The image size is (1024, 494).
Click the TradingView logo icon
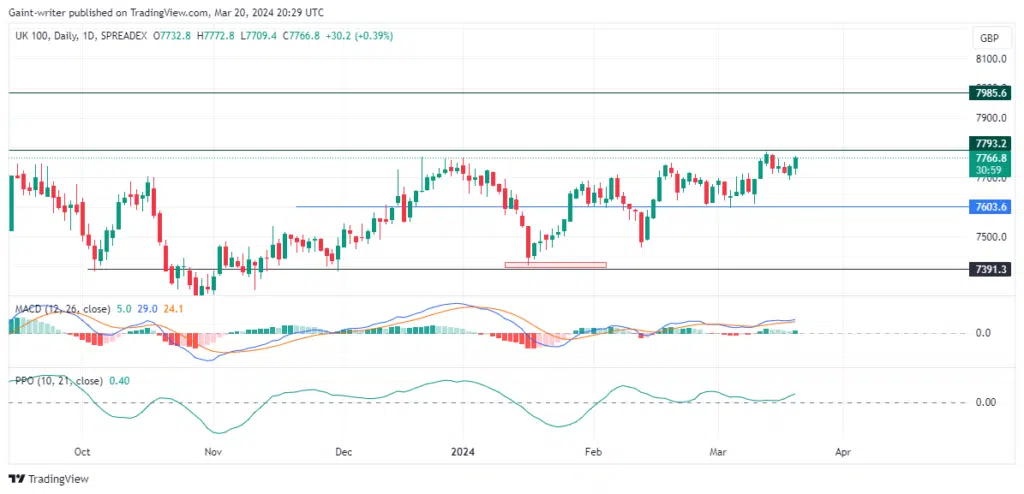pyautogui.click(x=17, y=478)
